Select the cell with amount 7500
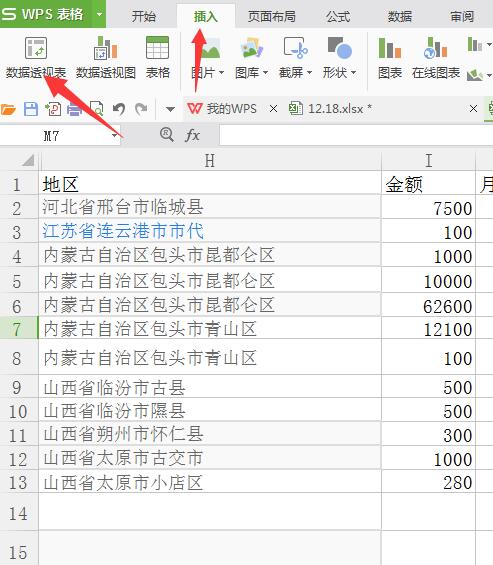This screenshot has width=493, height=565. coord(428,208)
